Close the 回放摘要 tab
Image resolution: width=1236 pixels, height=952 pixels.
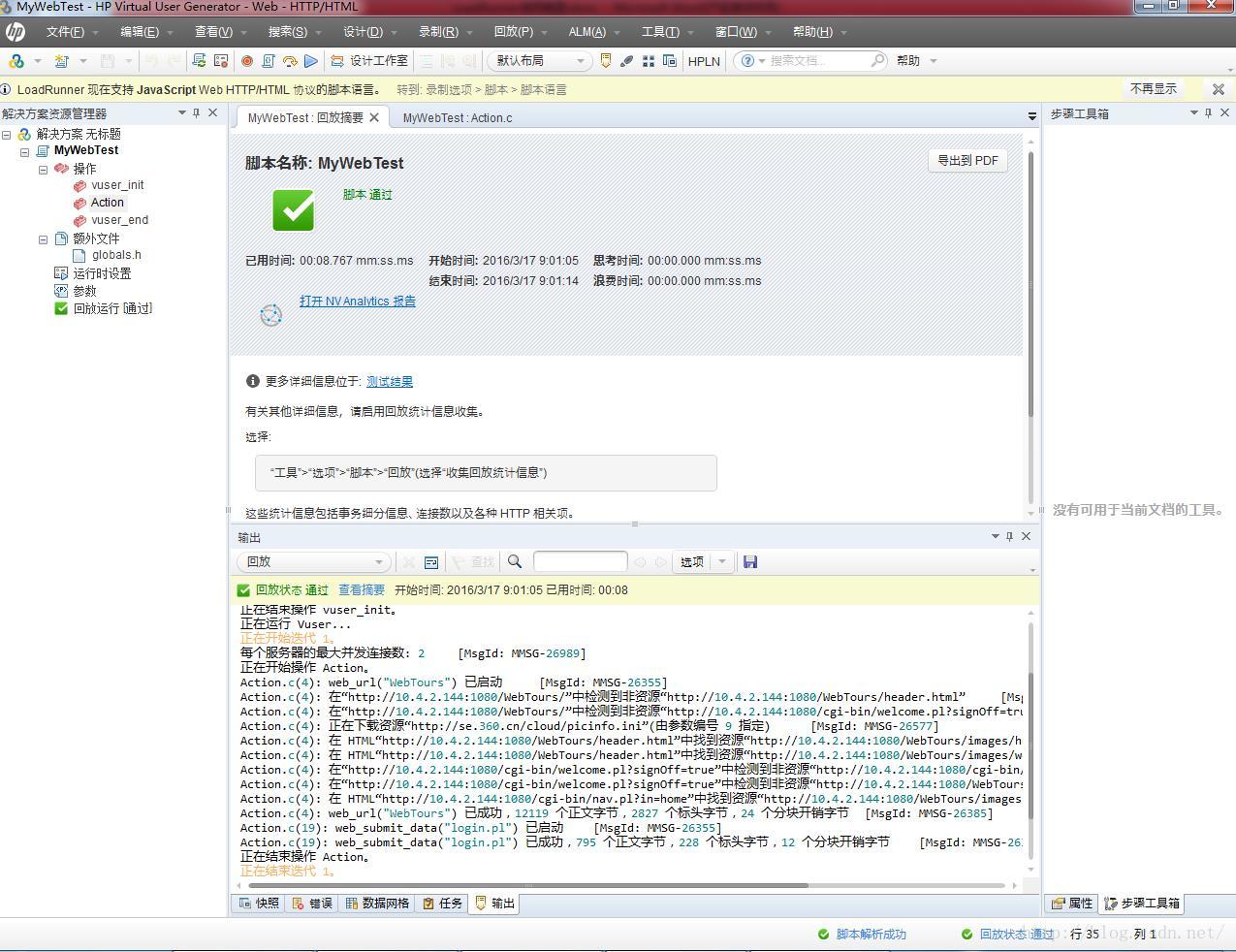374,117
